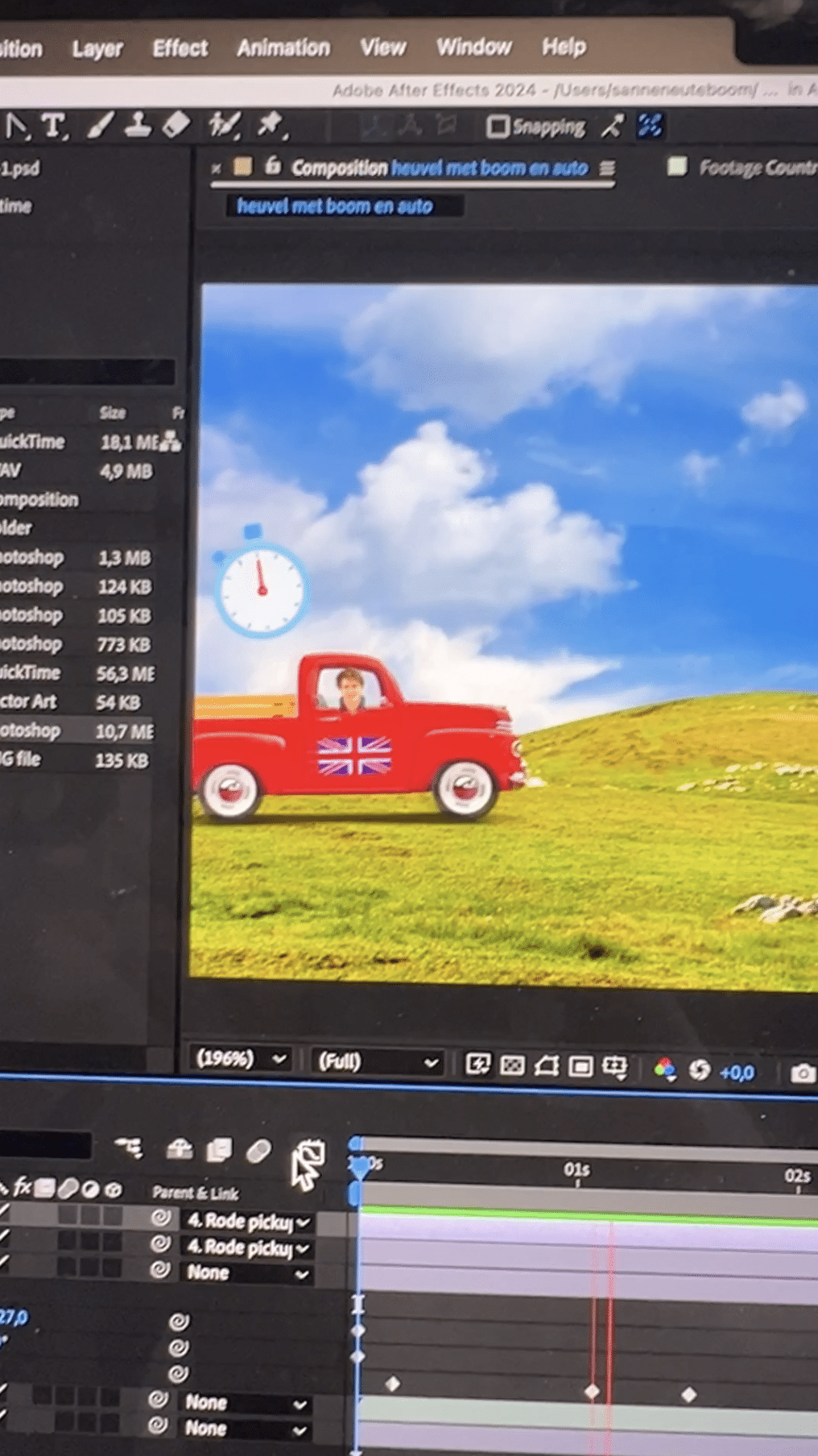
Task: Toggle the transparency grid in viewer
Action: click(512, 1066)
